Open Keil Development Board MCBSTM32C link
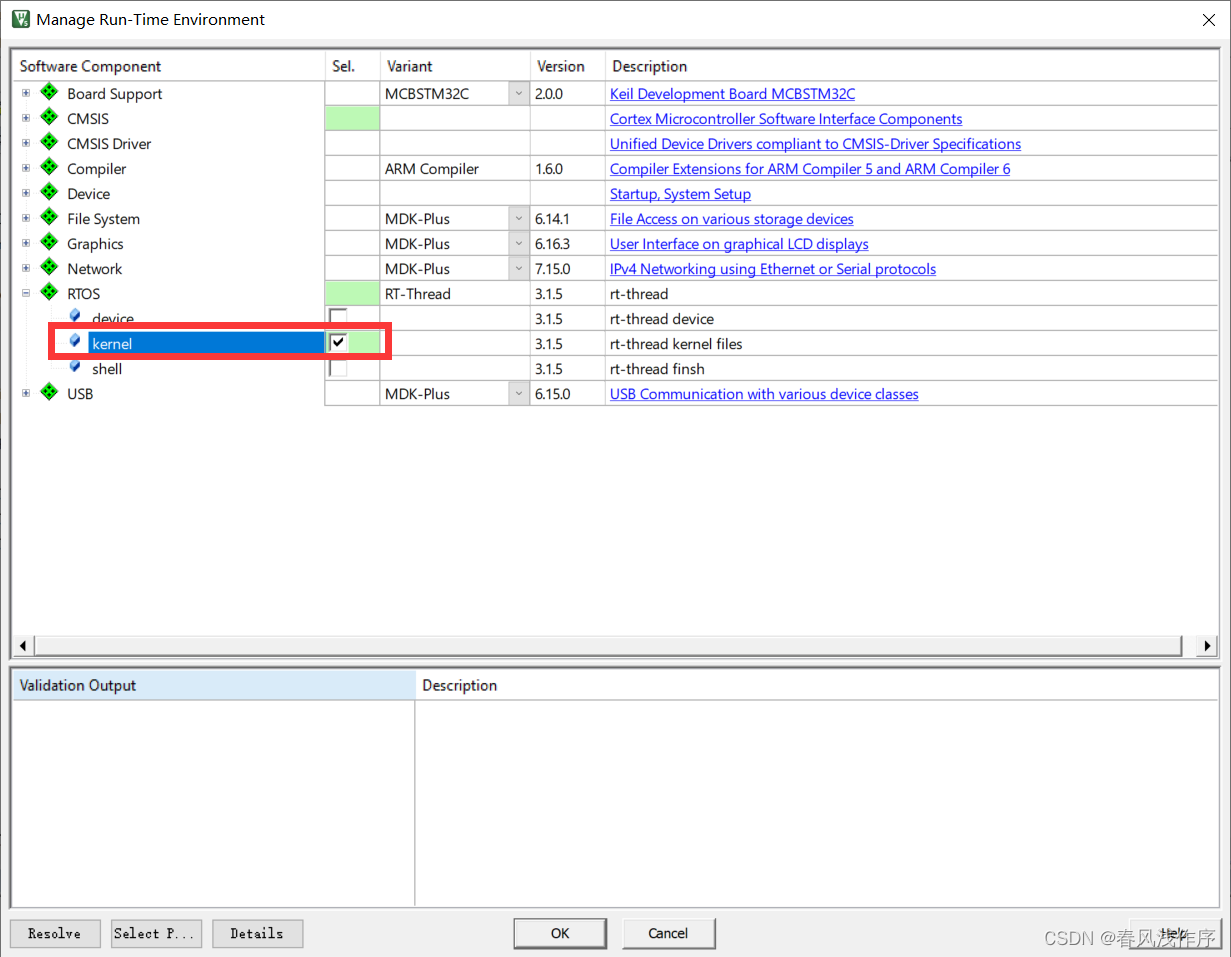The height and width of the screenshot is (957, 1231). pyautogui.click(x=732, y=94)
